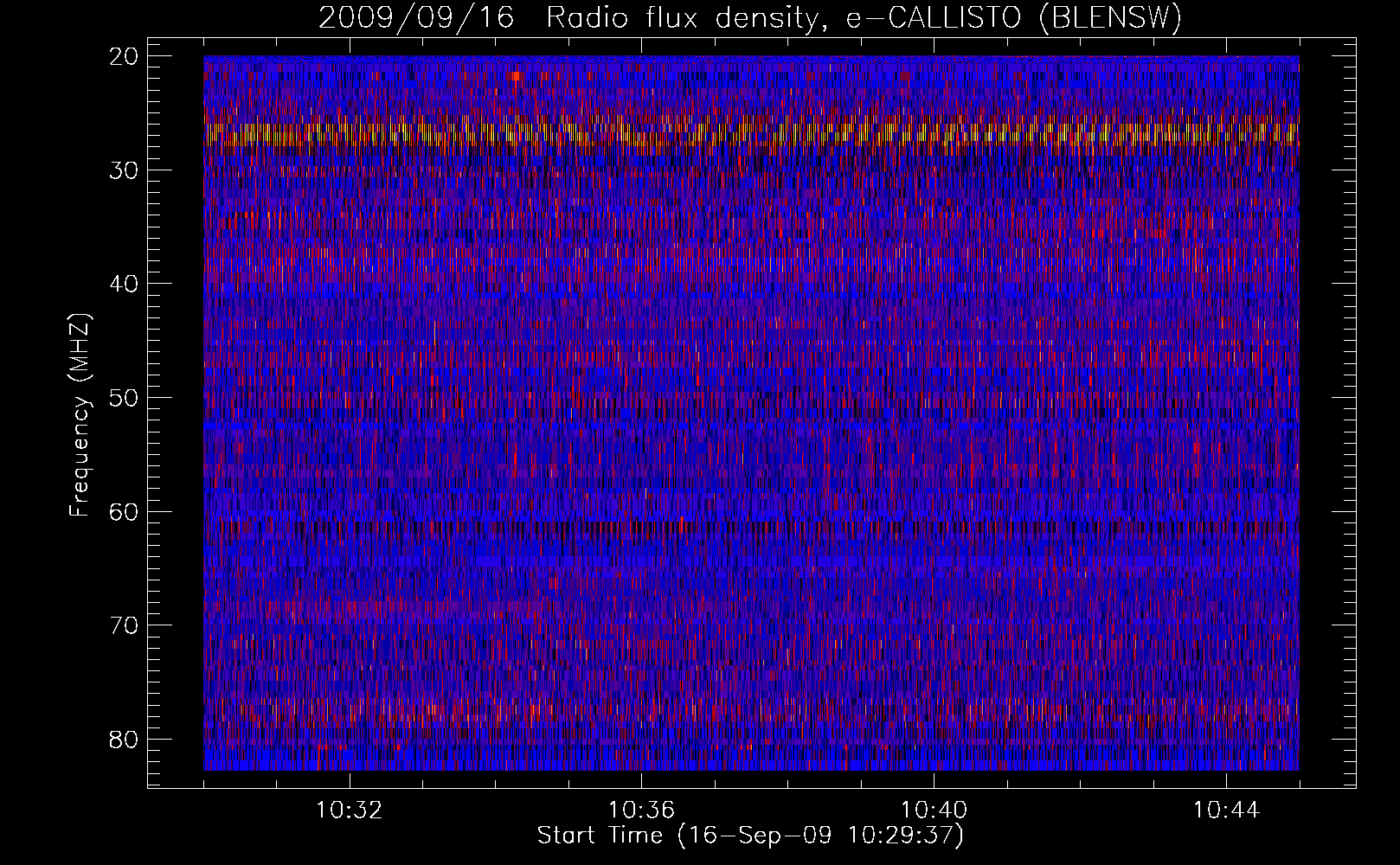Click the 40 frequency tick label
The width and height of the screenshot is (1400, 865).
(x=125, y=284)
